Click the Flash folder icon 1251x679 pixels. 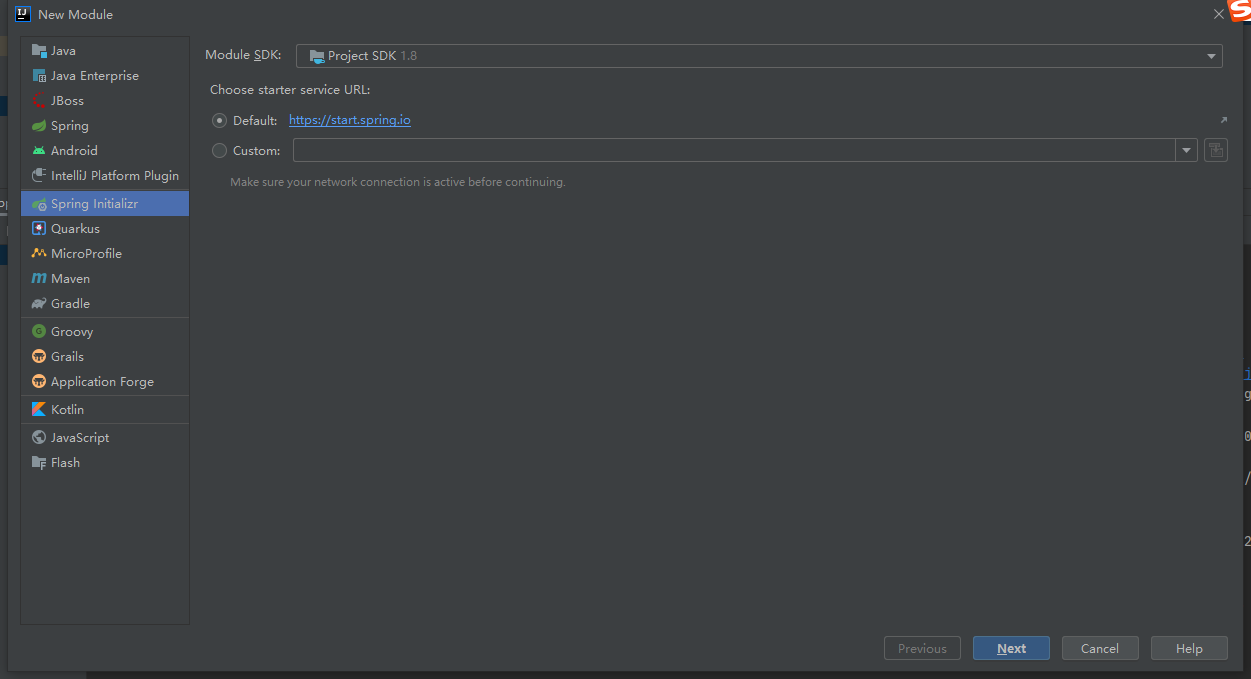tap(39, 463)
